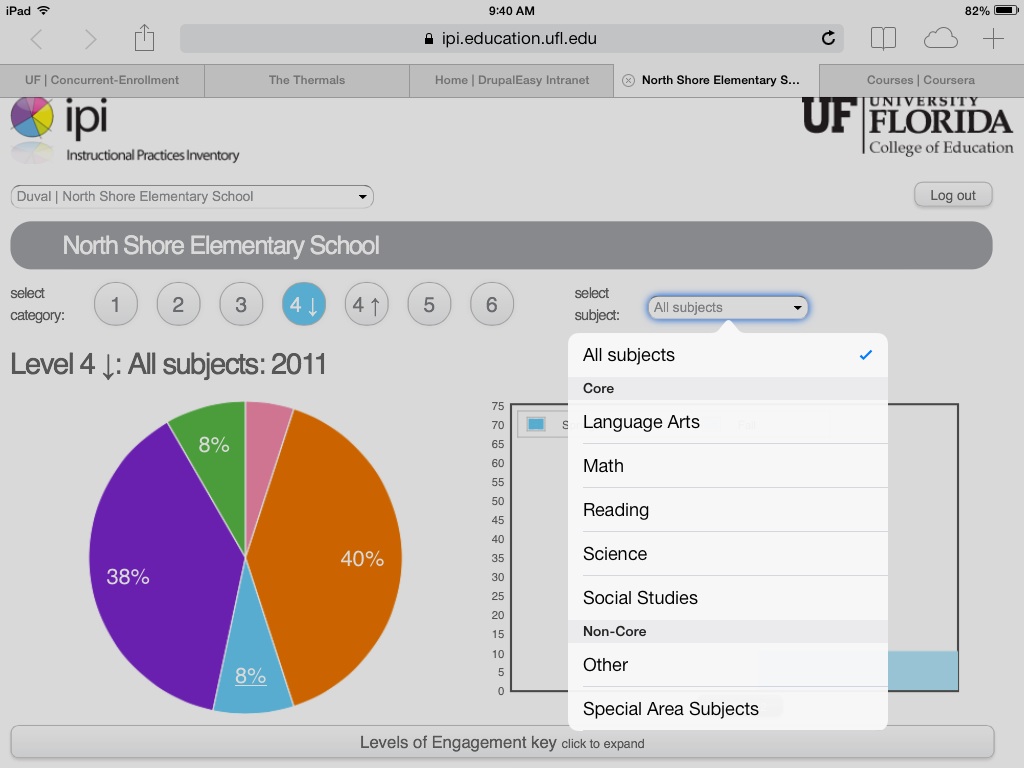Tap the Safari forward arrow
This screenshot has height=768, width=1024.
pyautogui.click(x=91, y=39)
